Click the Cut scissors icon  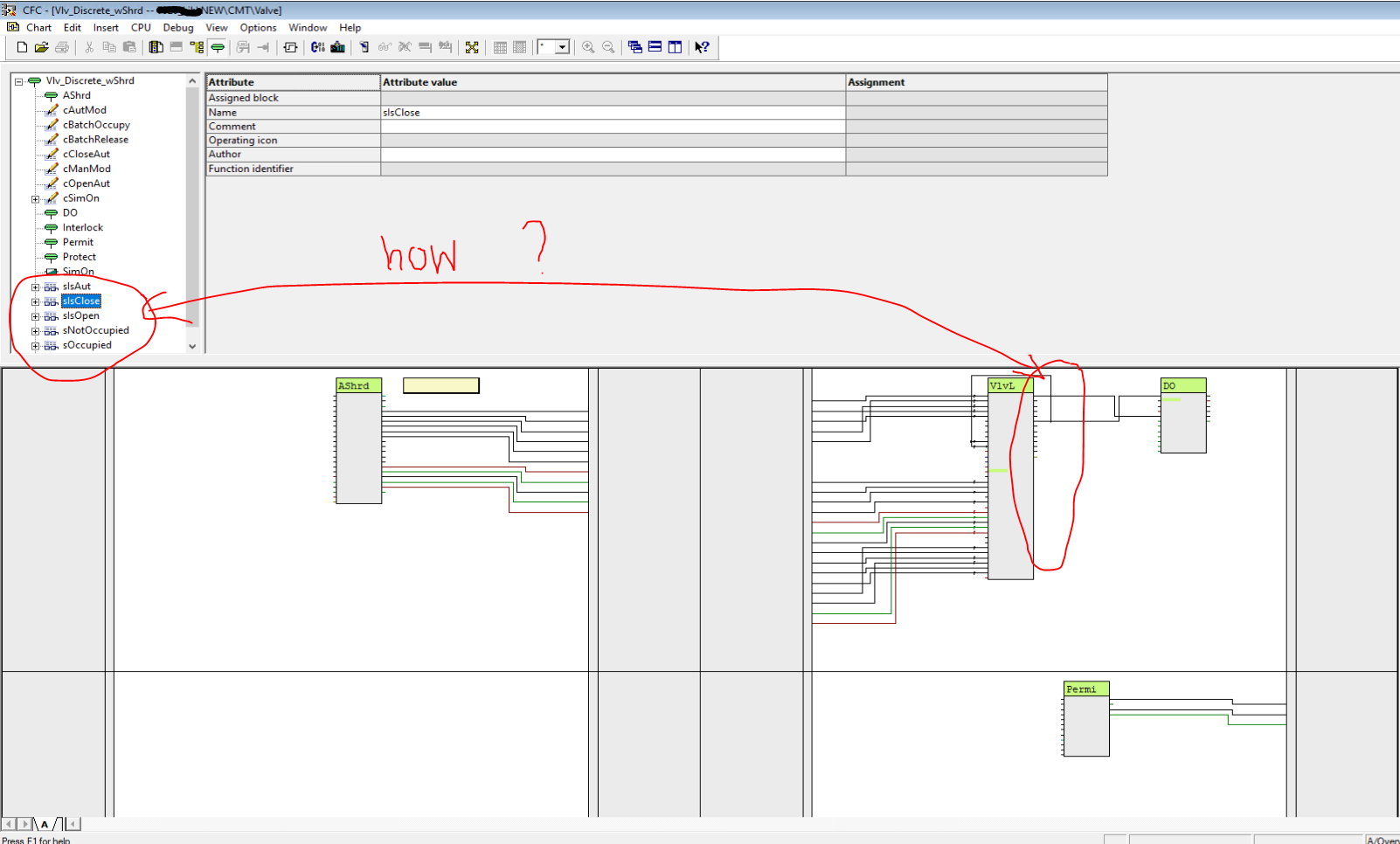click(x=89, y=47)
